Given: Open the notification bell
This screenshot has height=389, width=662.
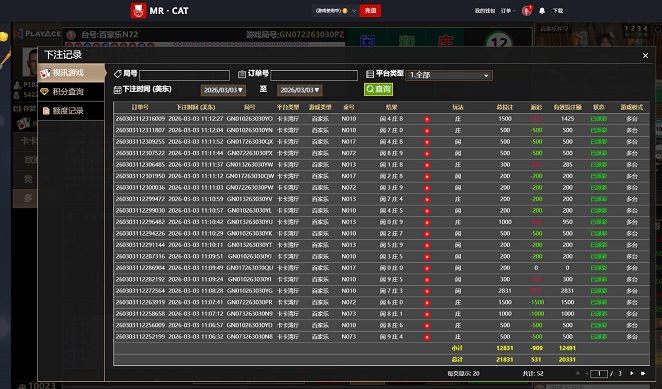Looking at the screenshot, I should coord(542,11).
